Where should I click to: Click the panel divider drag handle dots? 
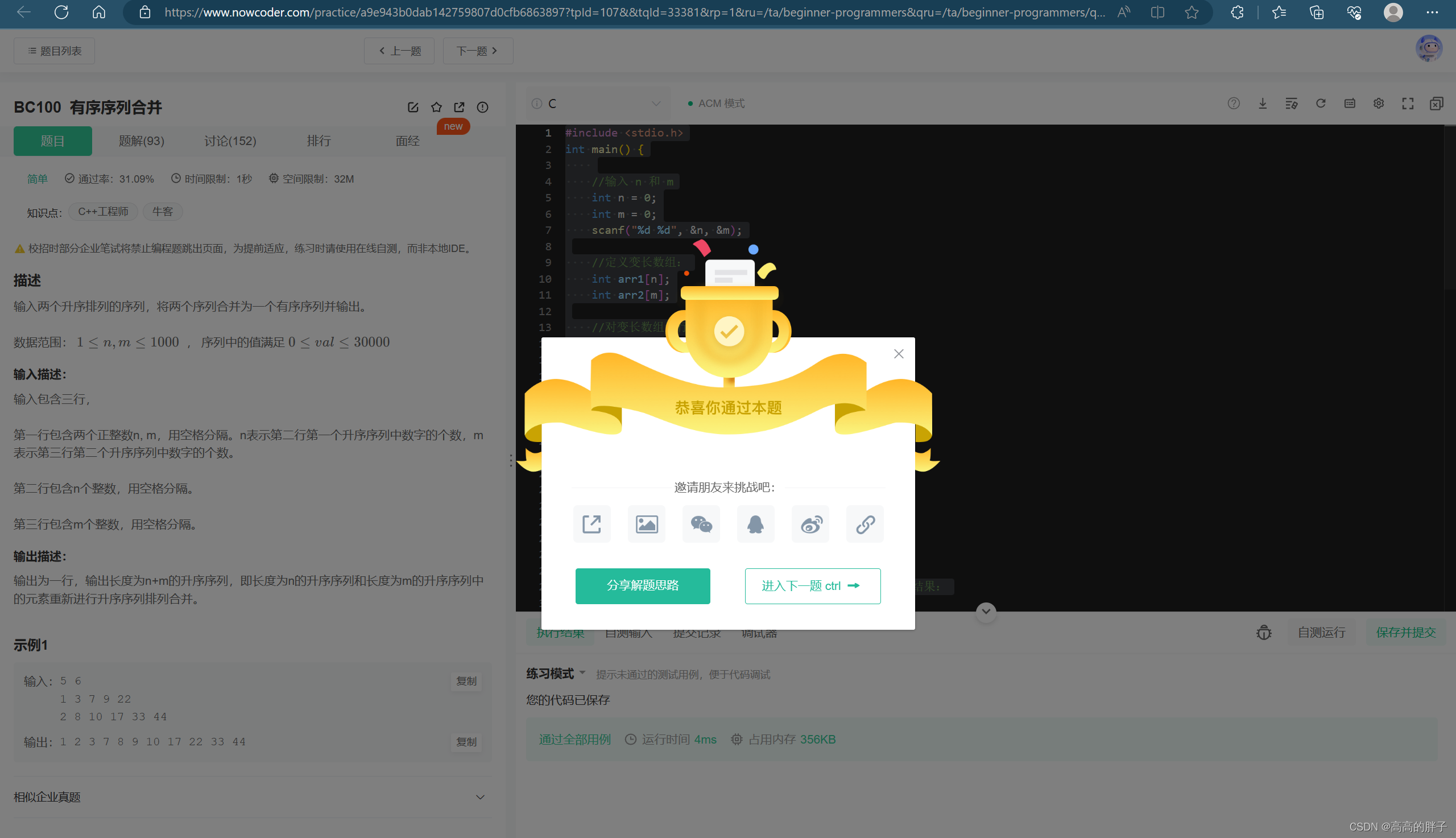[x=511, y=460]
